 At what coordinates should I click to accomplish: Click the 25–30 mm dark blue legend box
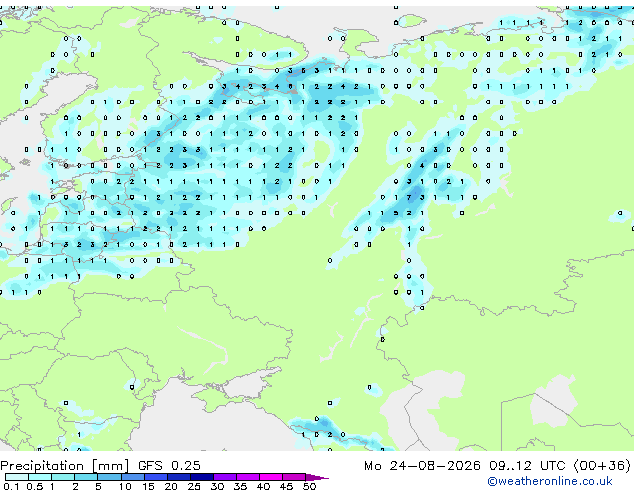[x=202, y=477]
